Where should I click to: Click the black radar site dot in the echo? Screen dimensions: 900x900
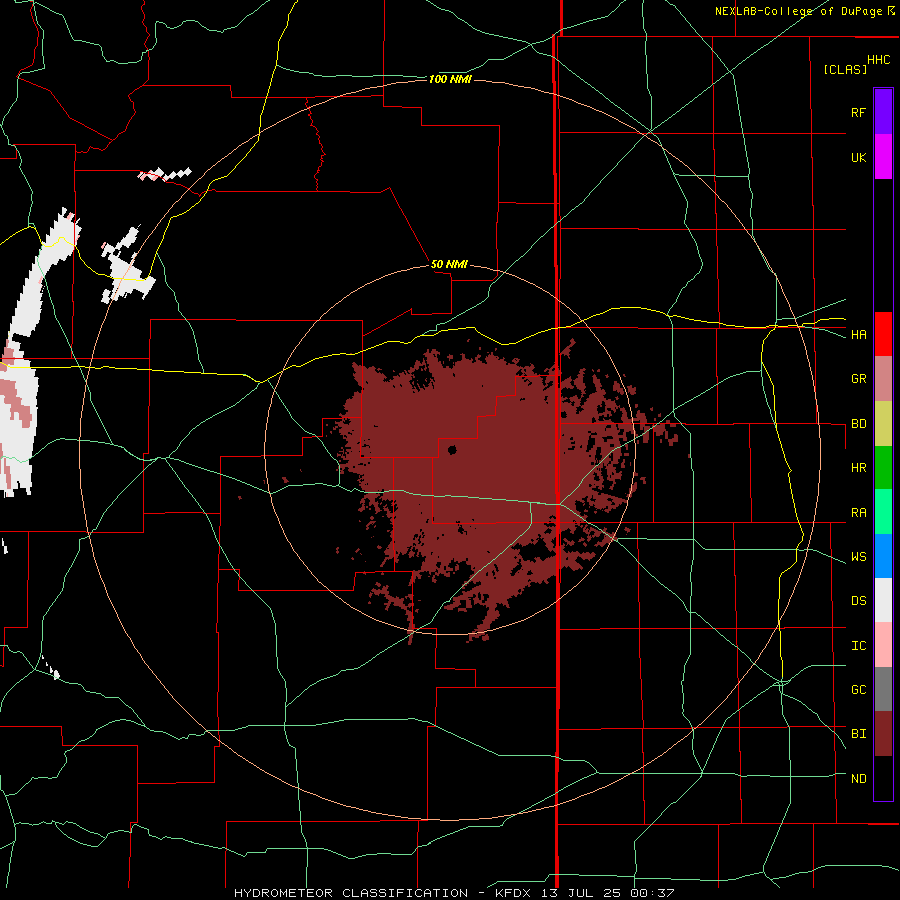[x=452, y=449]
